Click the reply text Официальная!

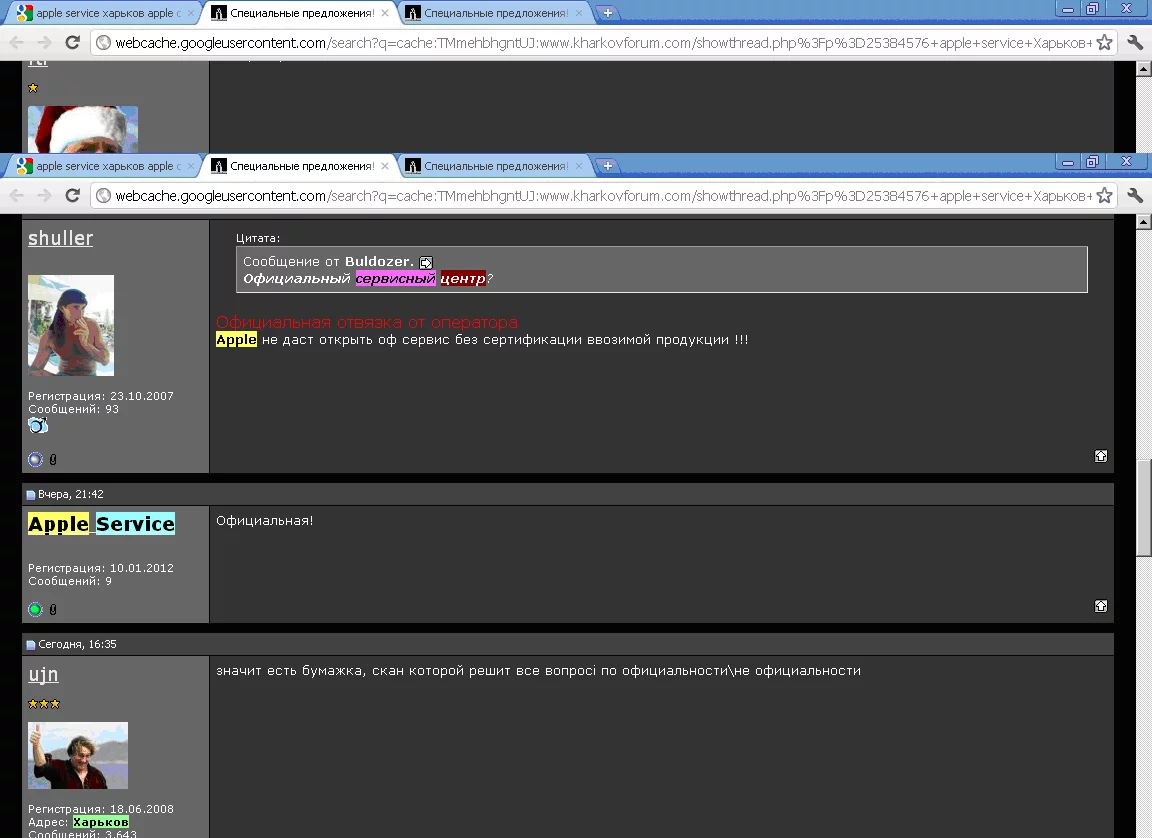pos(264,521)
